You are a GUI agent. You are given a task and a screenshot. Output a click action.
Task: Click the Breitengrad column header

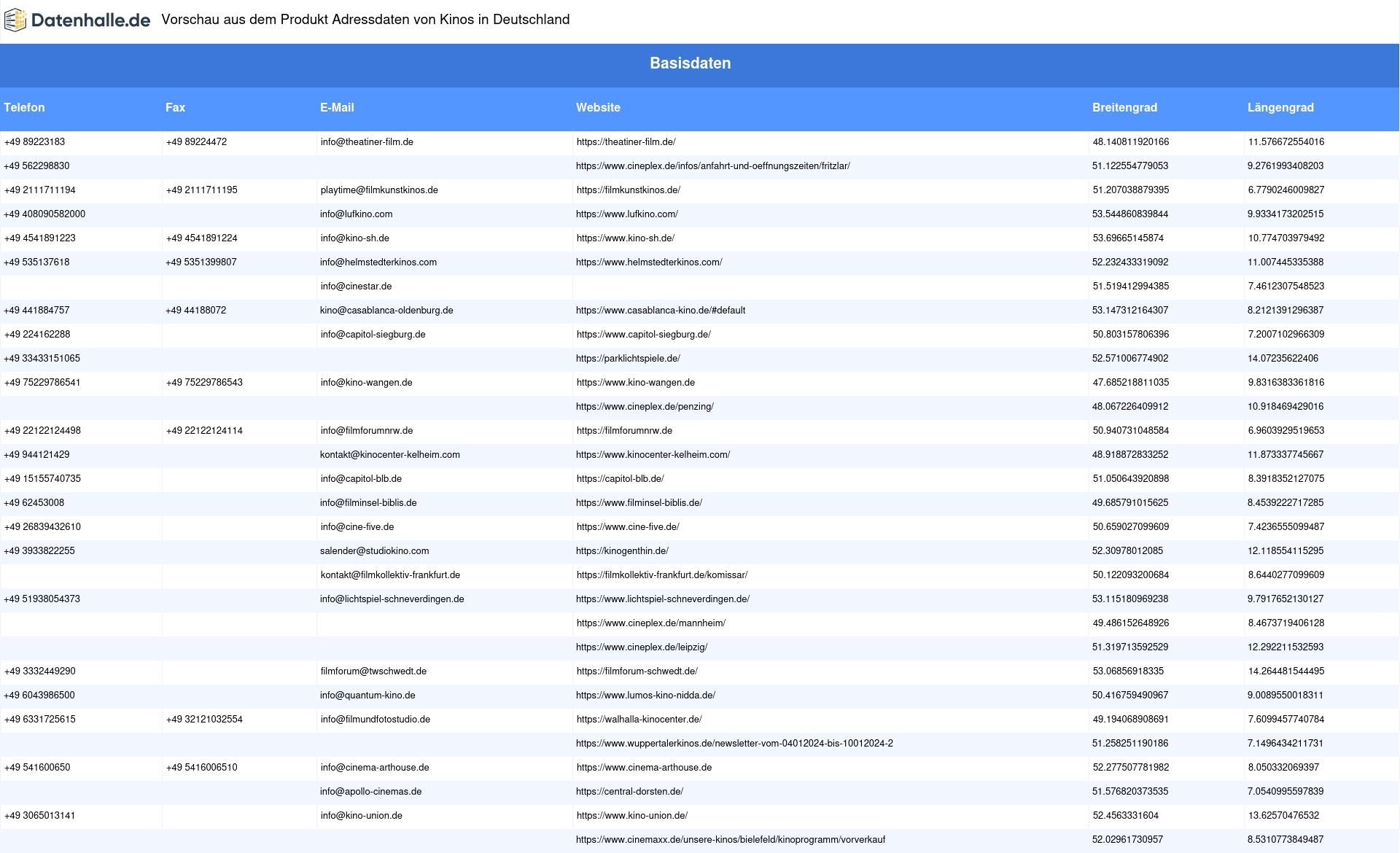point(1124,107)
